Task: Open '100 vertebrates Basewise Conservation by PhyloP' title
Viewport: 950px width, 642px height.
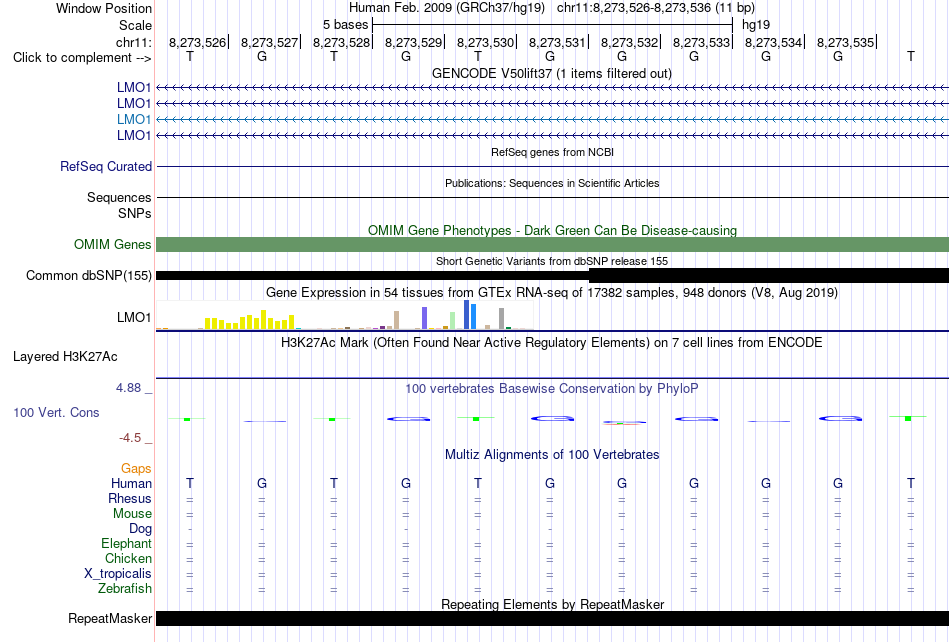Action: (552, 388)
